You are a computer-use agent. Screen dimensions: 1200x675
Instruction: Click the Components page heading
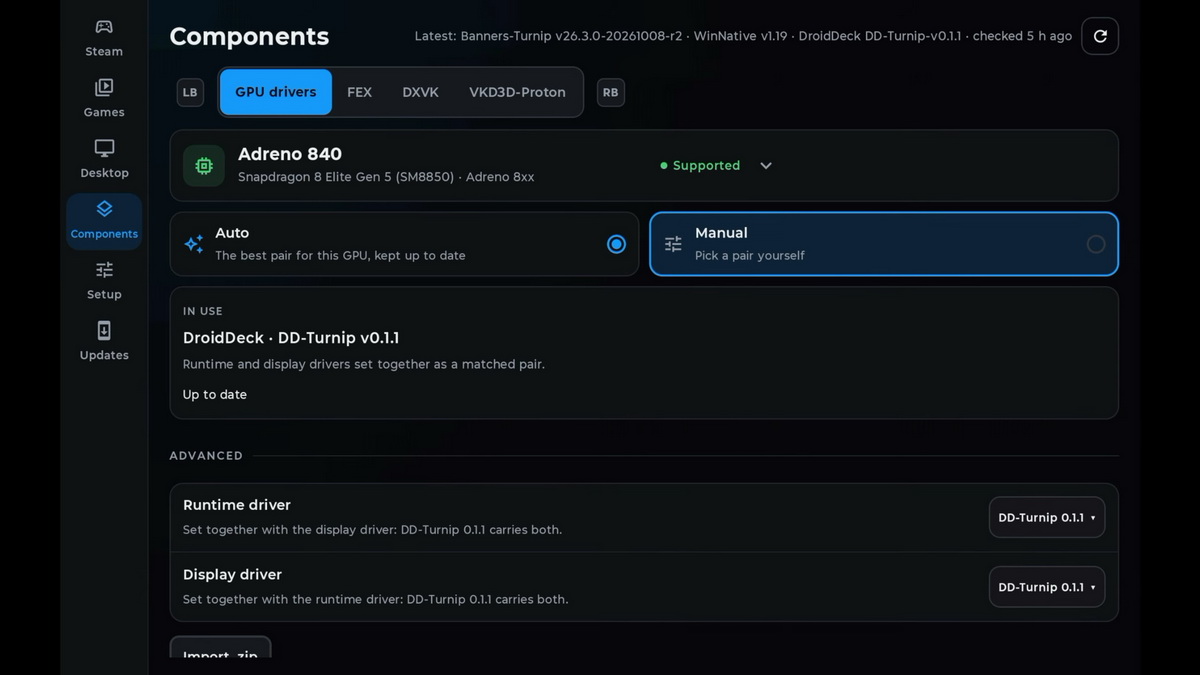click(249, 36)
